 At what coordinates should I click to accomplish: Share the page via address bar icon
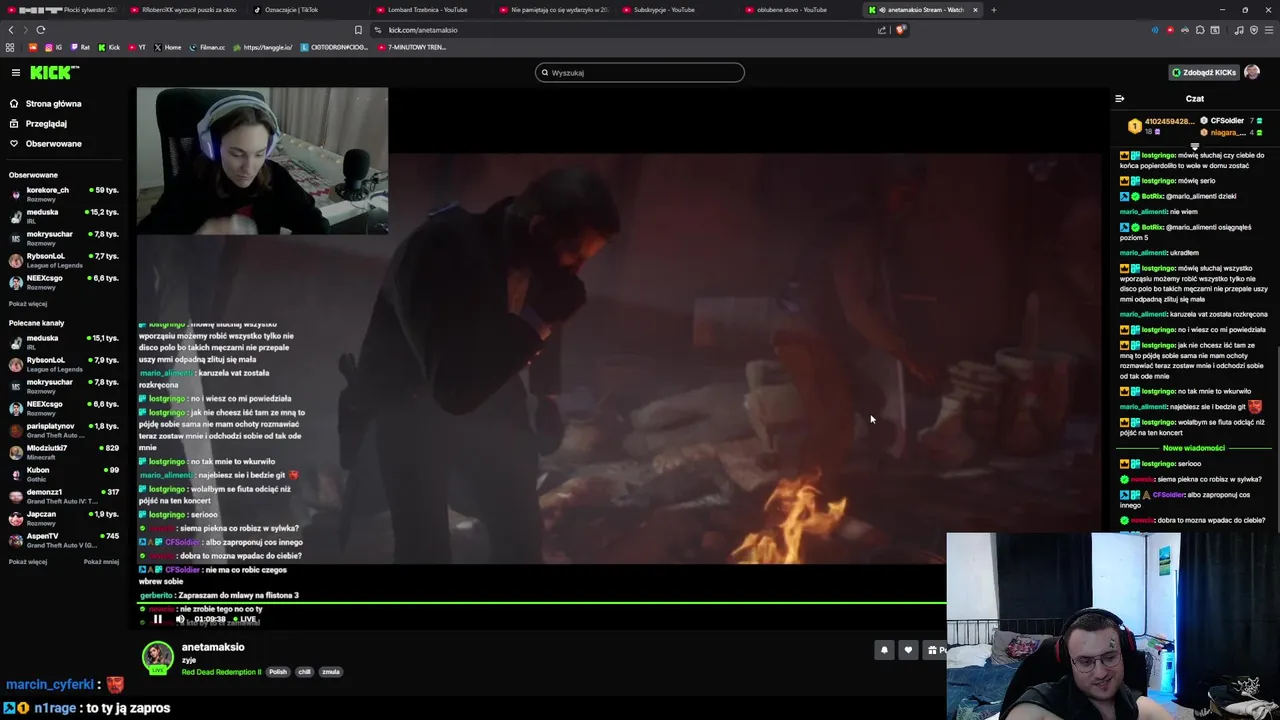tap(882, 30)
